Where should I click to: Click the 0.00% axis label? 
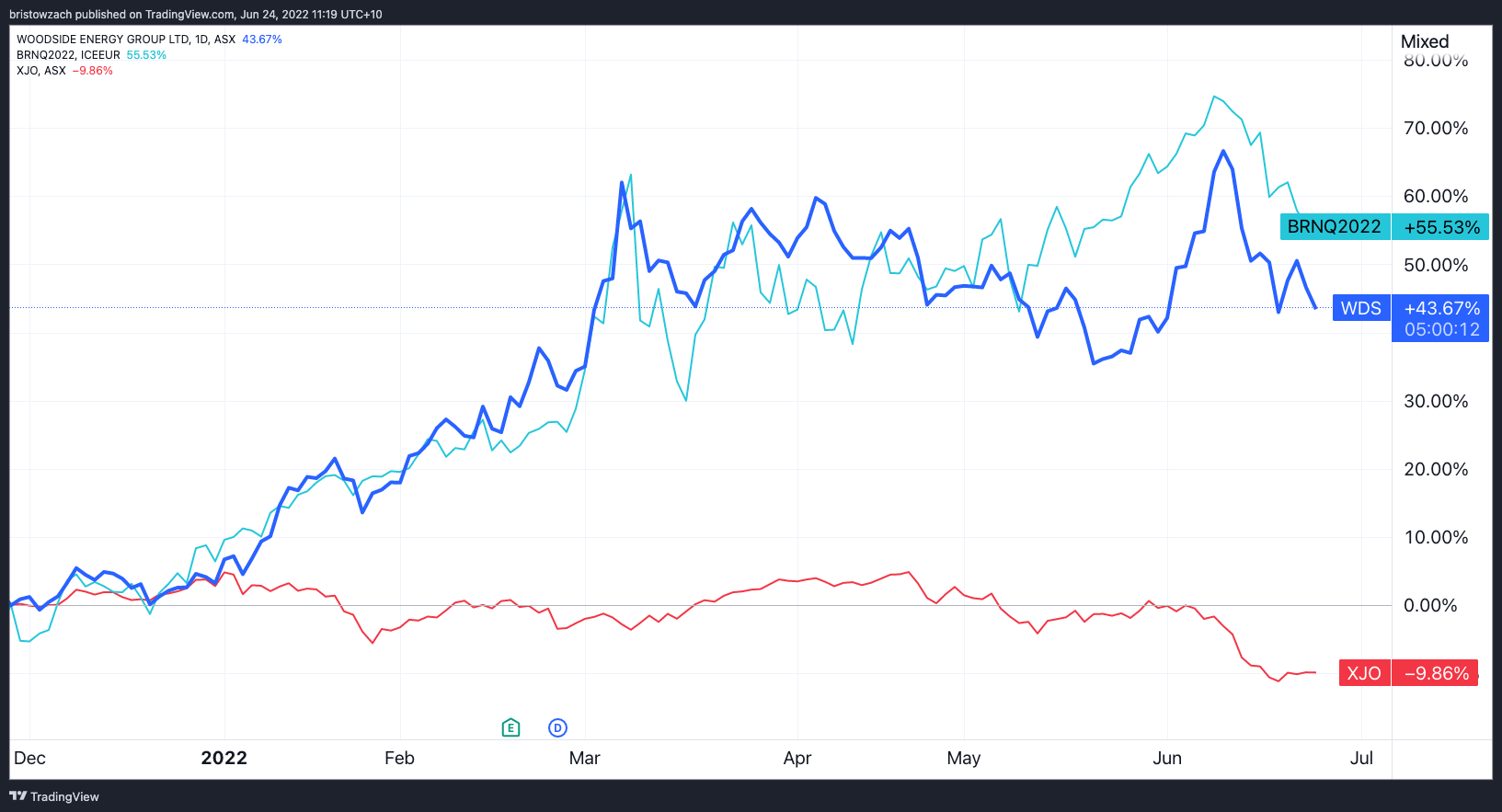click(1430, 605)
